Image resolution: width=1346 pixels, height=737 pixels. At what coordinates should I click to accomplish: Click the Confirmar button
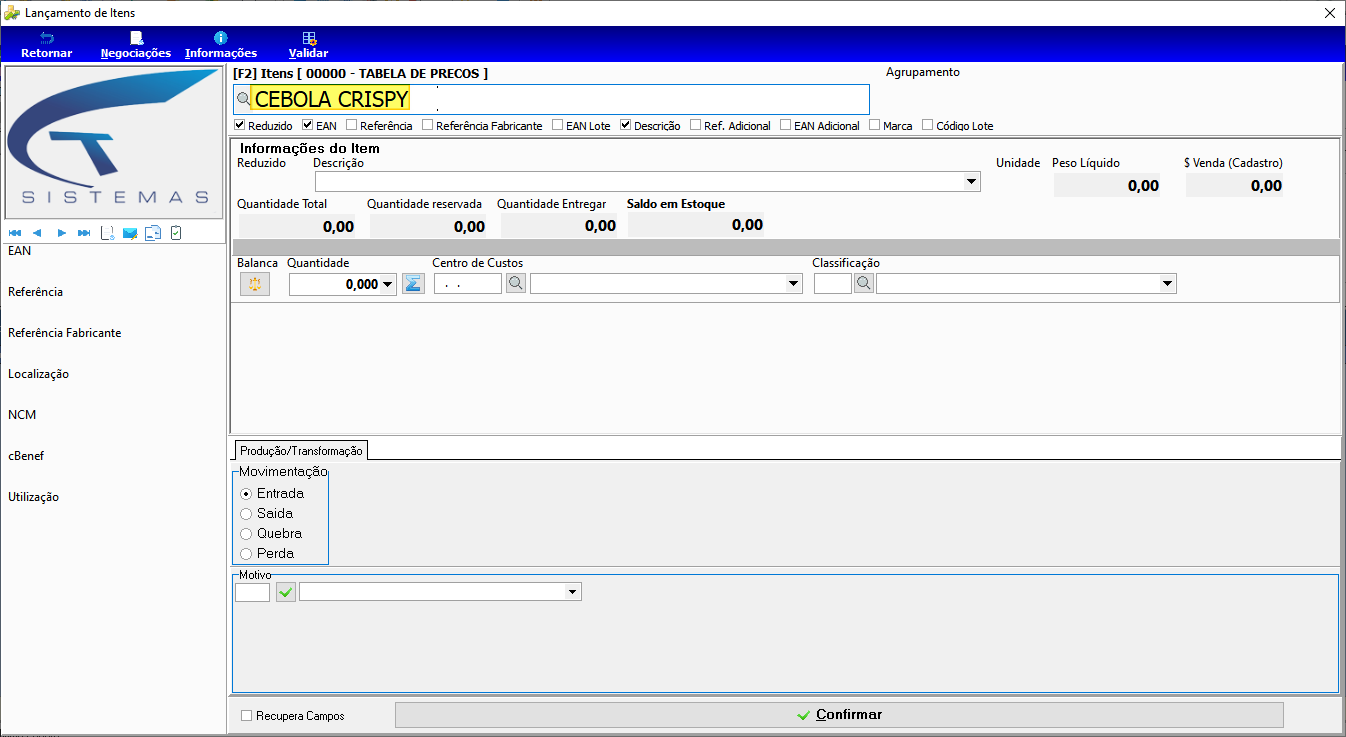point(839,715)
